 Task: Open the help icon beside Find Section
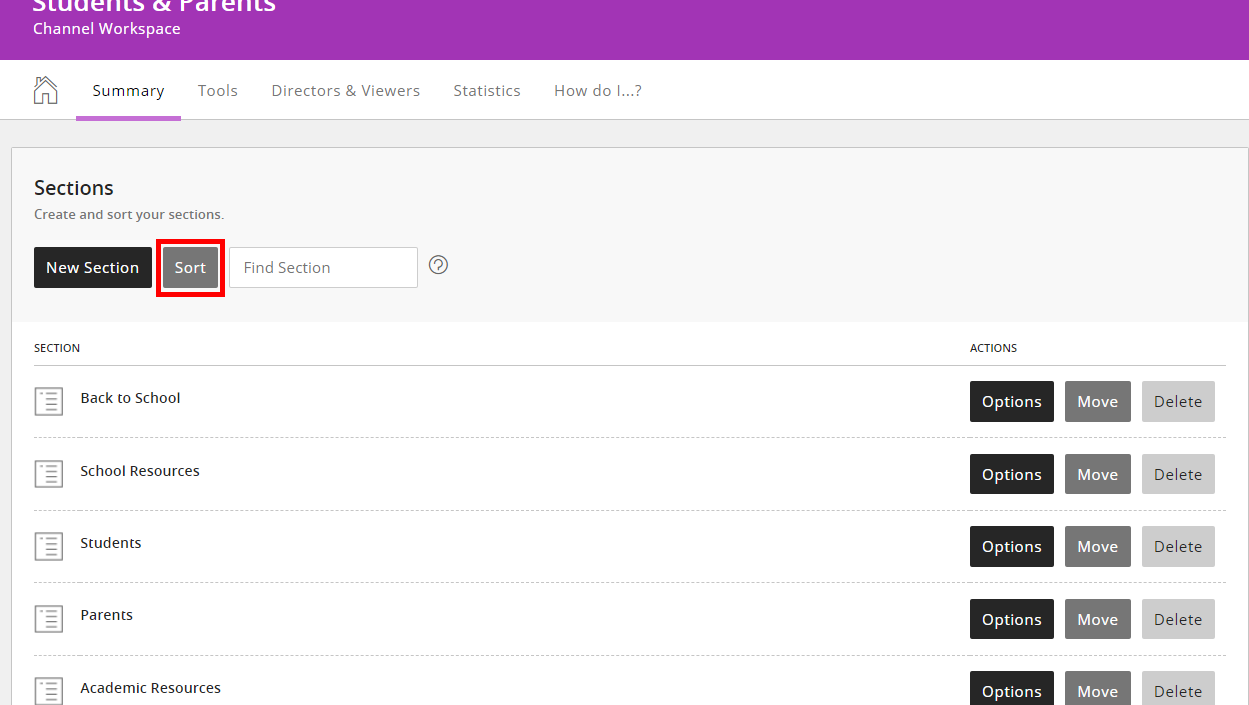438,265
